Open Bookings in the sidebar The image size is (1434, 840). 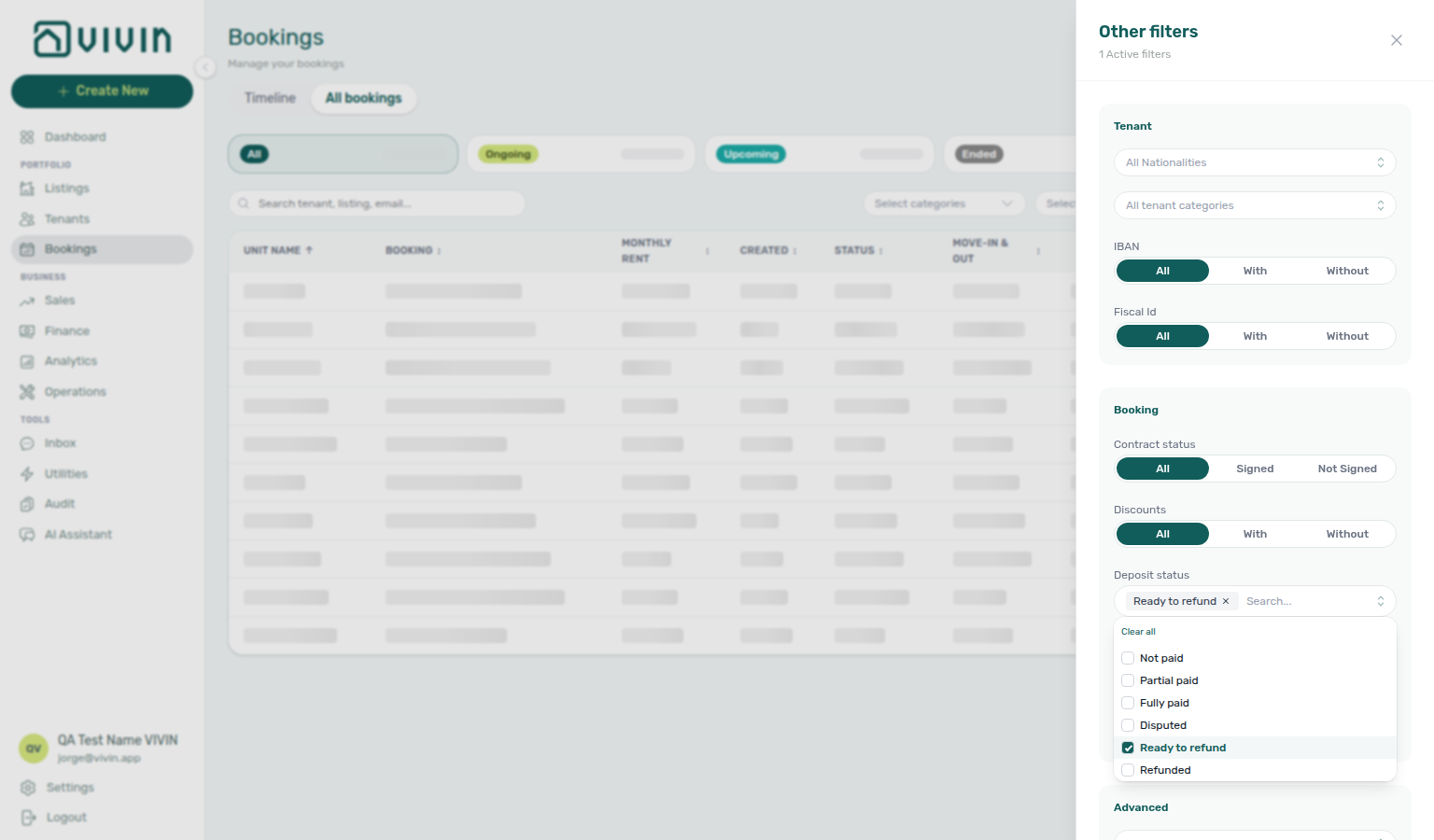pyautogui.click(x=102, y=249)
